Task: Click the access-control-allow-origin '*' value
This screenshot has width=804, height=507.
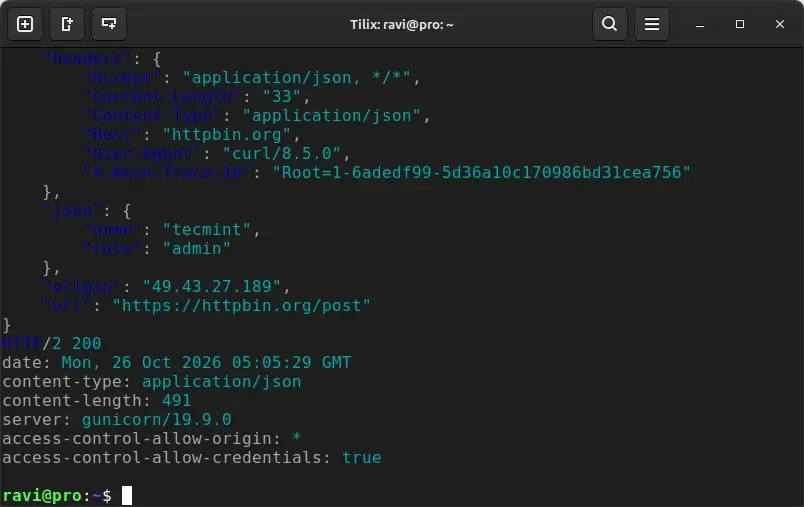Action: pyautogui.click(x=296, y=438)
